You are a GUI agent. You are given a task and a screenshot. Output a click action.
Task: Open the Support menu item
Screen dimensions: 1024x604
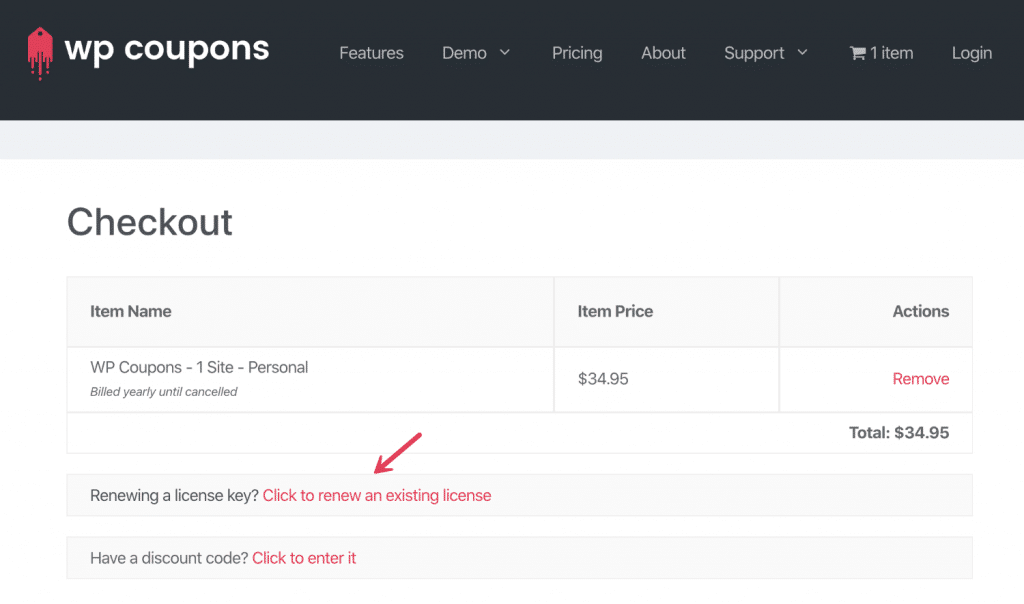tap(754, 53)
